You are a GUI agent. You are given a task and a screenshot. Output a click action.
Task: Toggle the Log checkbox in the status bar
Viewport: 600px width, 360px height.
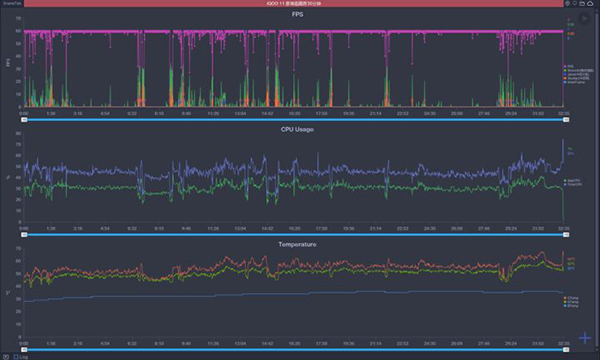tap(16, 357)
